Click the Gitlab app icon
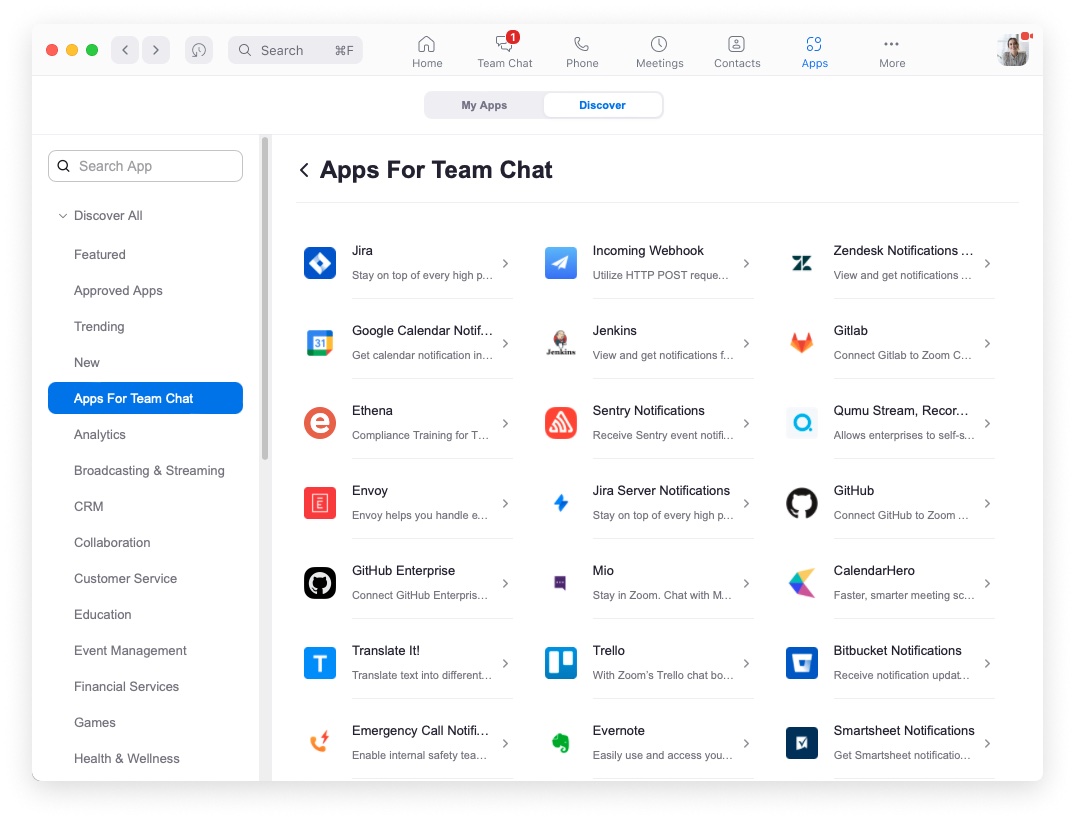 point(801,342)
